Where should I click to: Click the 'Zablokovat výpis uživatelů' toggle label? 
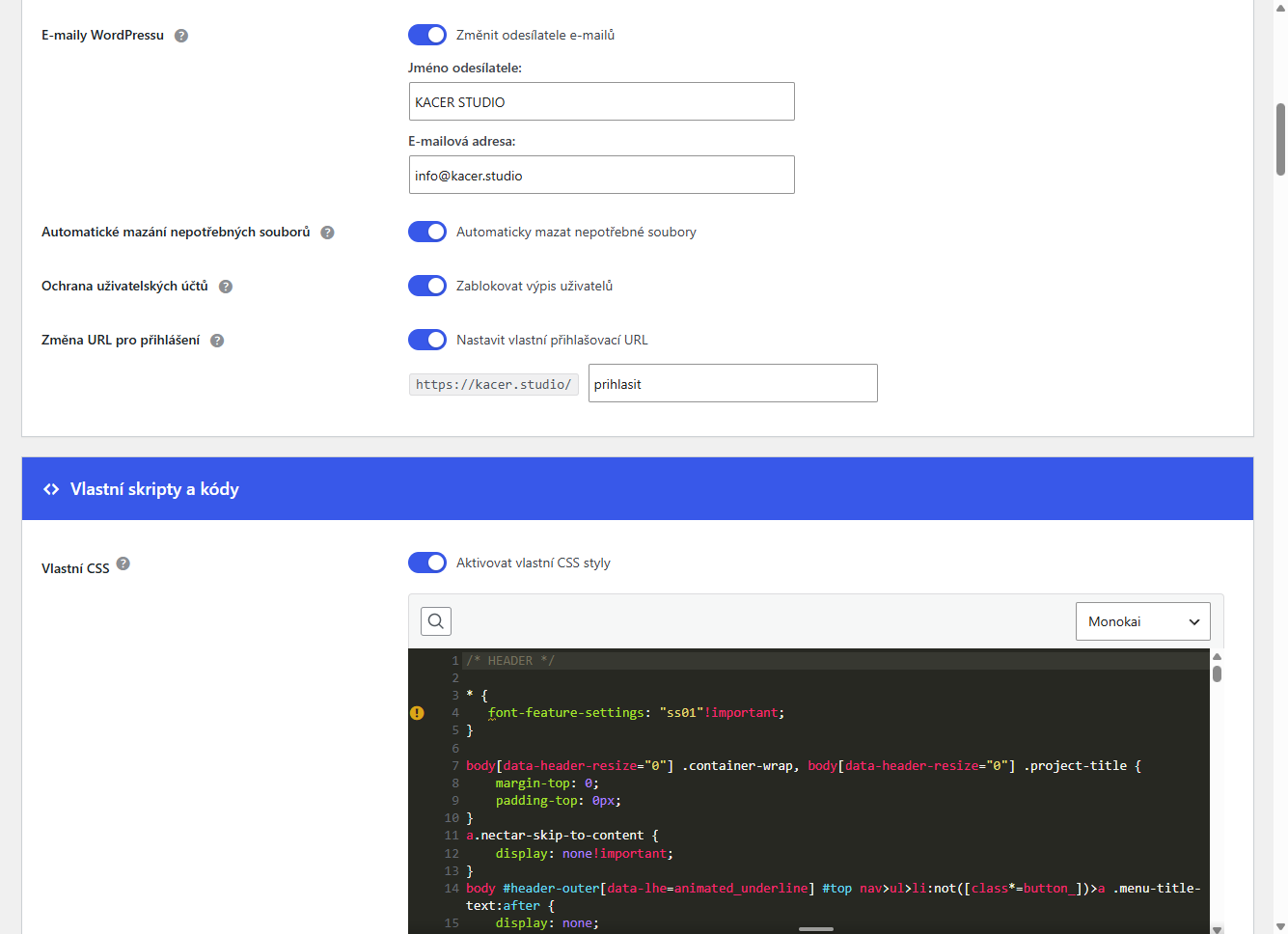534,286
